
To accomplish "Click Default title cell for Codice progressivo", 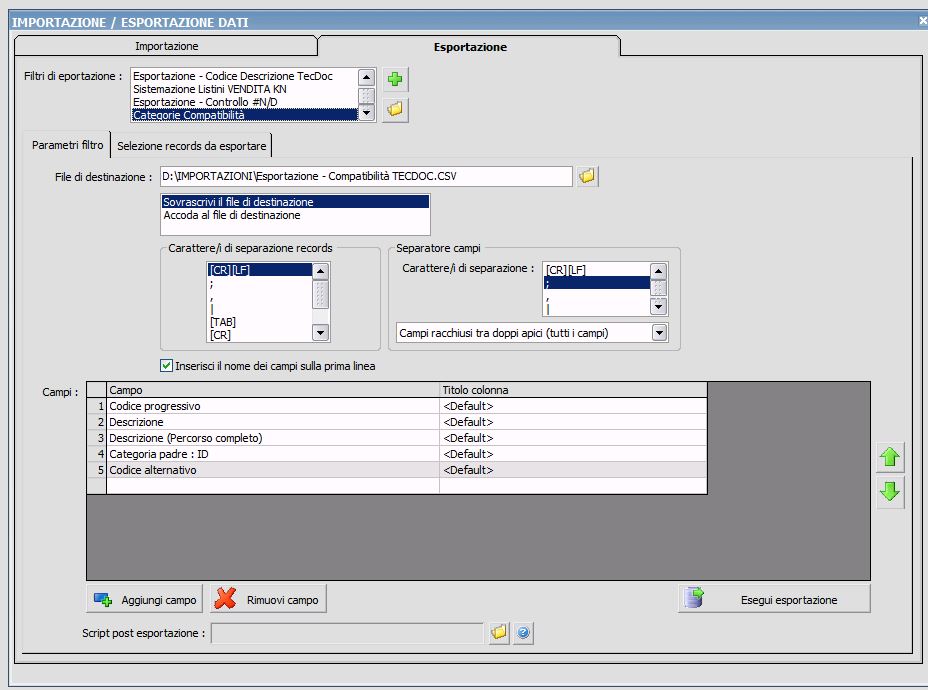I will (573, 406).
